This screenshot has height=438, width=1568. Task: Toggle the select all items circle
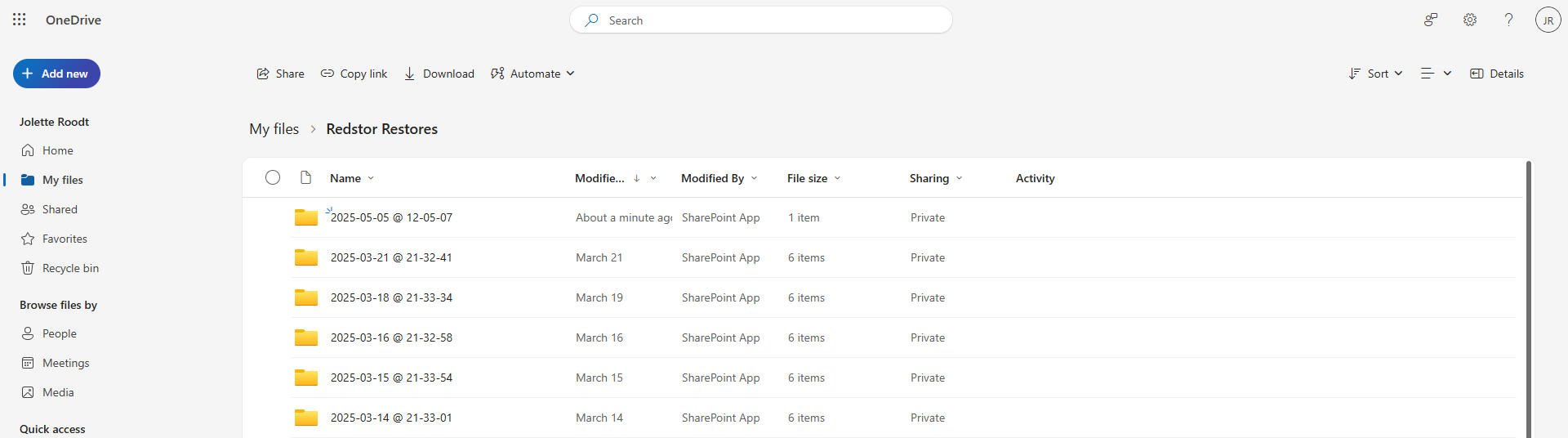pos(273,177)
